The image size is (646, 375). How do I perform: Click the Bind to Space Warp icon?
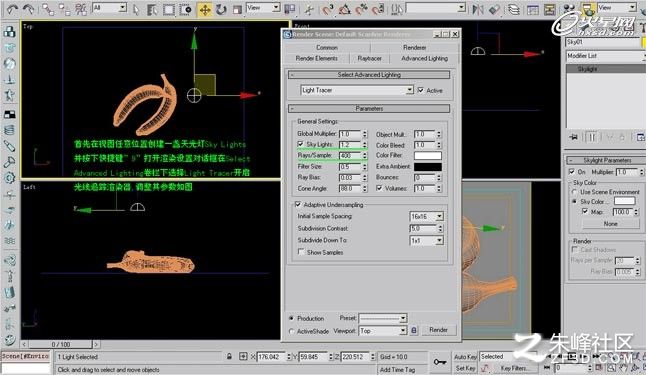tap(81, 9)
